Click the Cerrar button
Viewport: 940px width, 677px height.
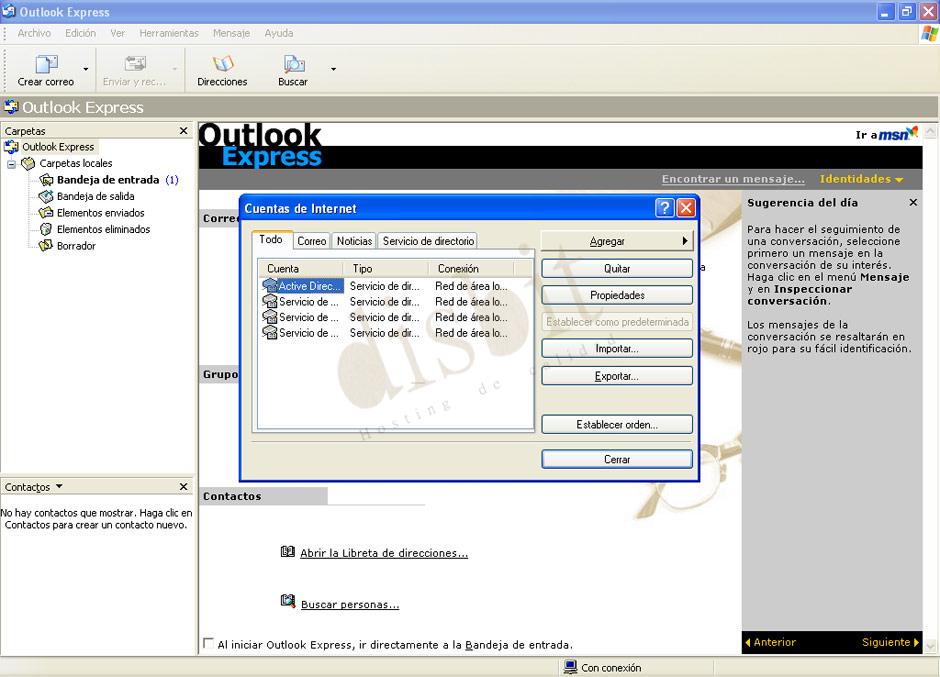[x=616, y=458]
